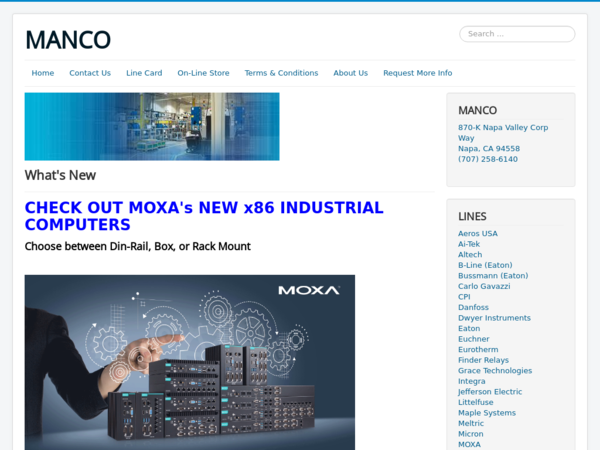Screen dimensions: 600x450
Task: Open Request More Info page
Action: tap(417, 73)
